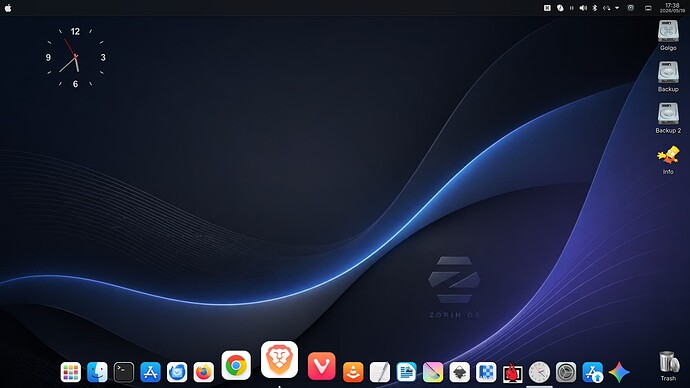The image size is (690, 388).
Task: Open the Brave browser from the dock
Action: click(279, 359)
